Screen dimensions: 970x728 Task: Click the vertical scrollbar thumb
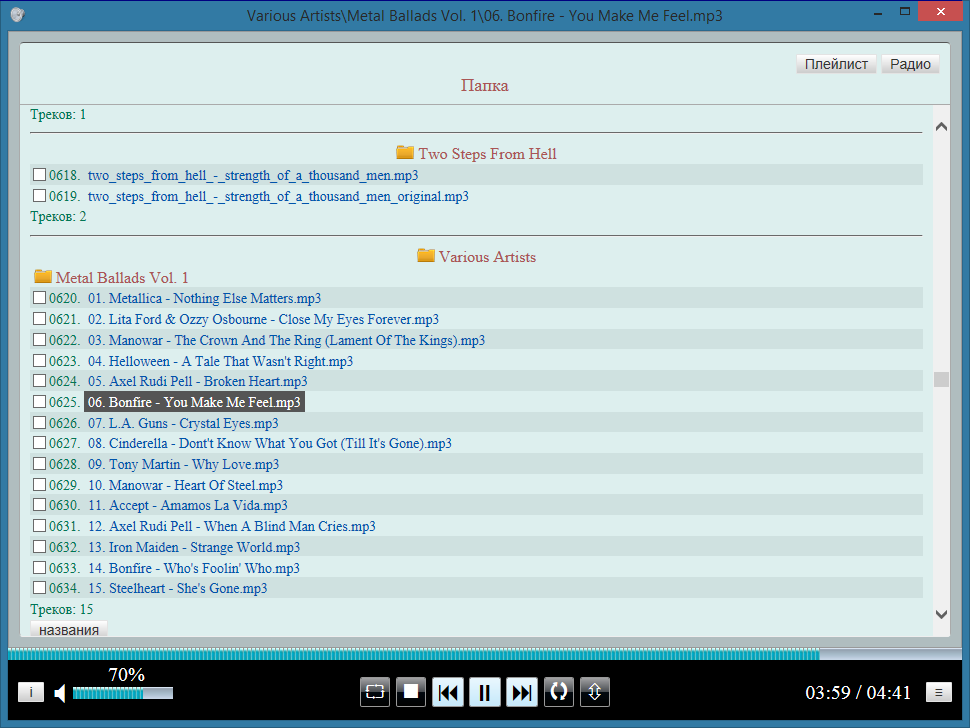942,379
